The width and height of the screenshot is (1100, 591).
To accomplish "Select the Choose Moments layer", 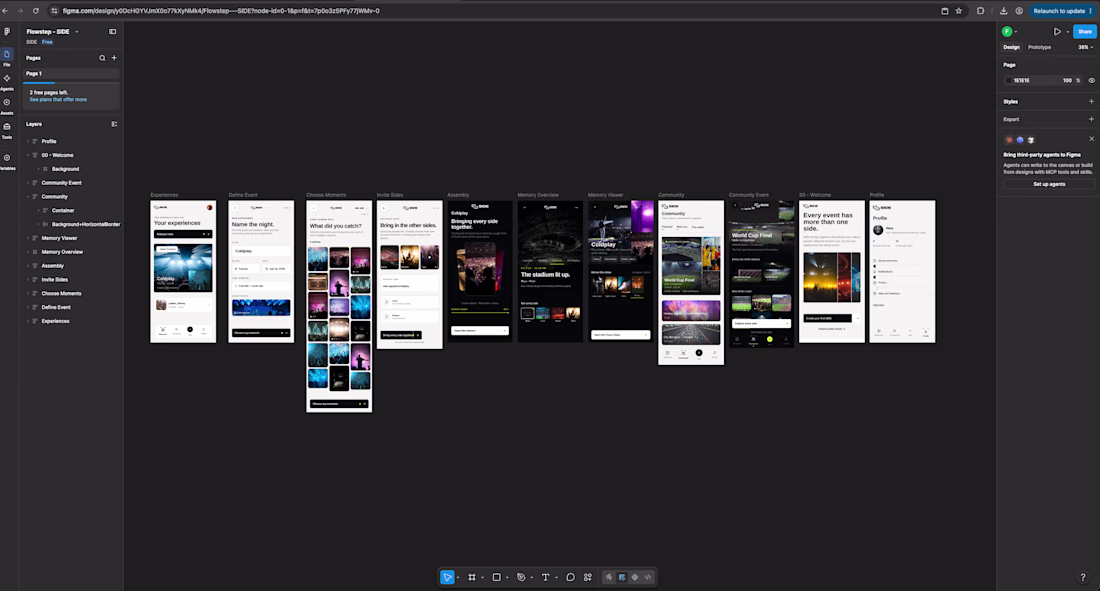I will tap(61, 293).
